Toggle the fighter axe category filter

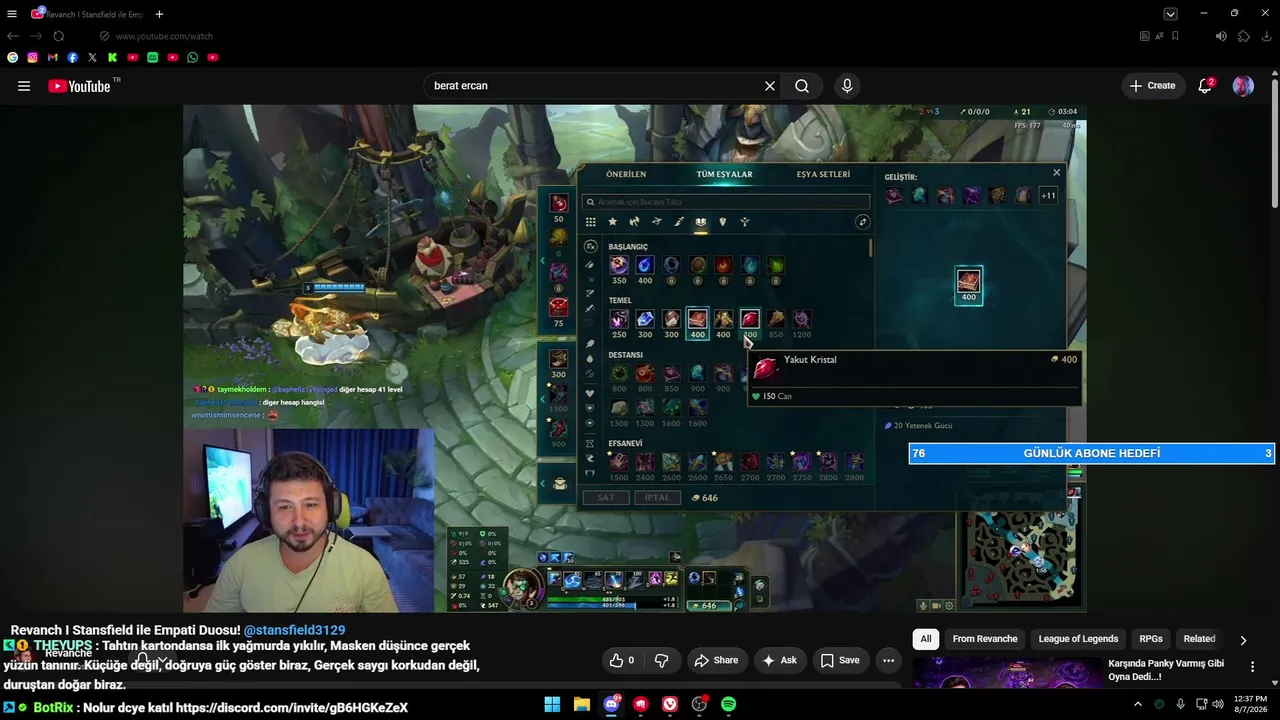click(634, 222)
